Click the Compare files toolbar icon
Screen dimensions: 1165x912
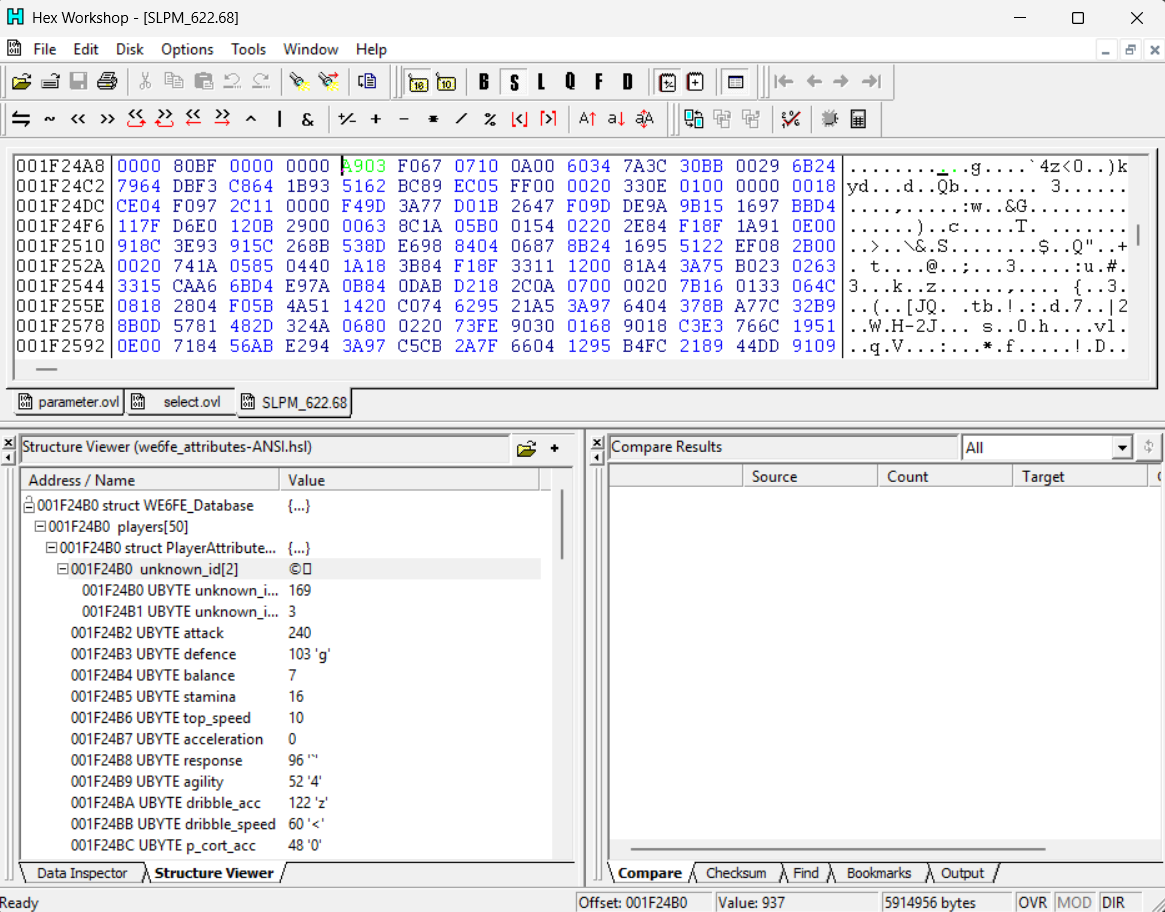[x=694, y=119]
